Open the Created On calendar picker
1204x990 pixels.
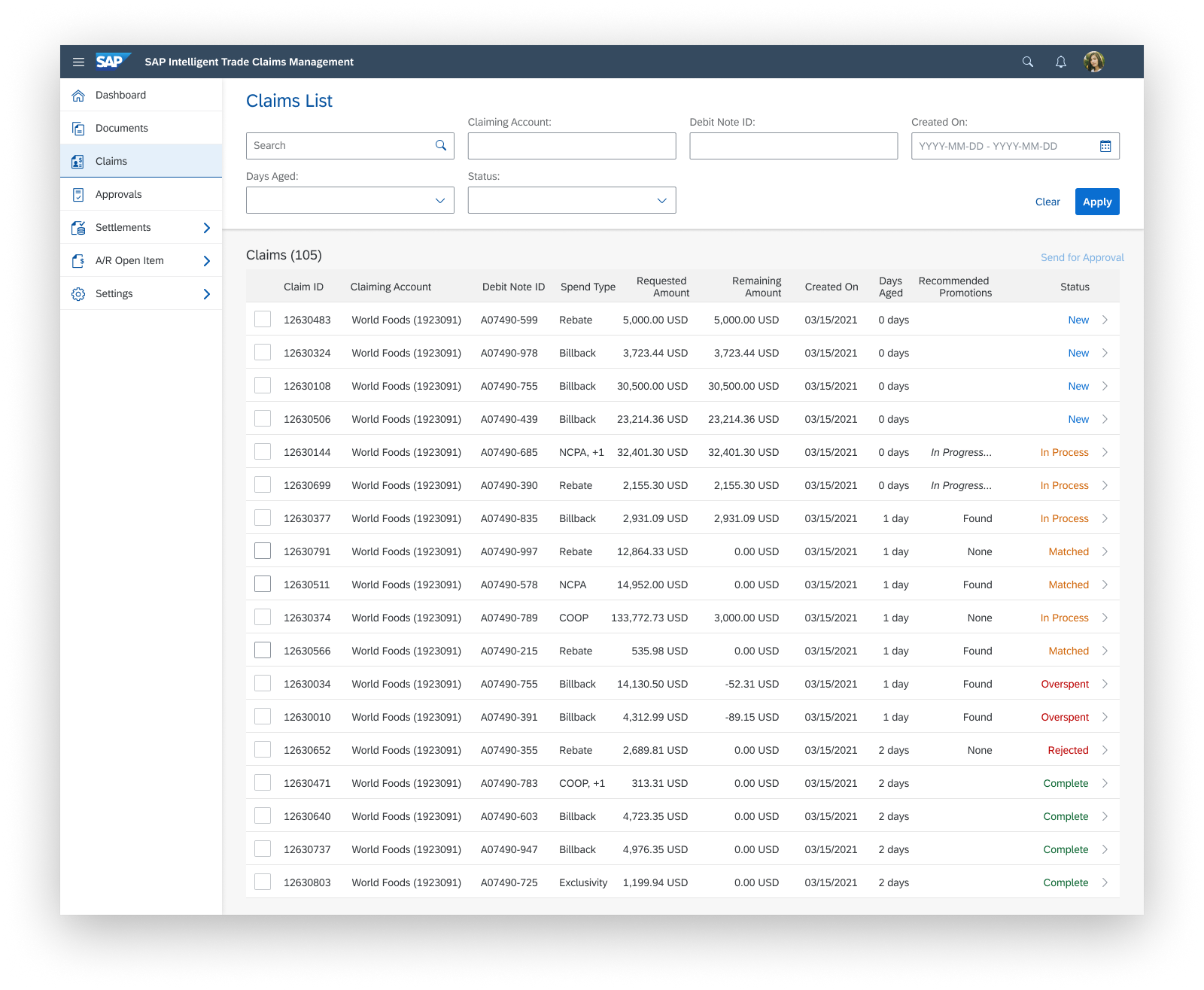click(1105, 146)
